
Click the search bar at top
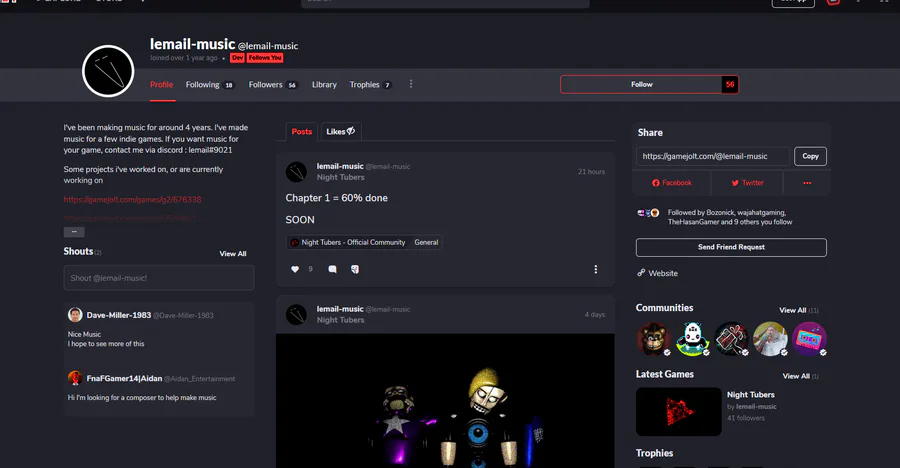[x=445, y=2]
